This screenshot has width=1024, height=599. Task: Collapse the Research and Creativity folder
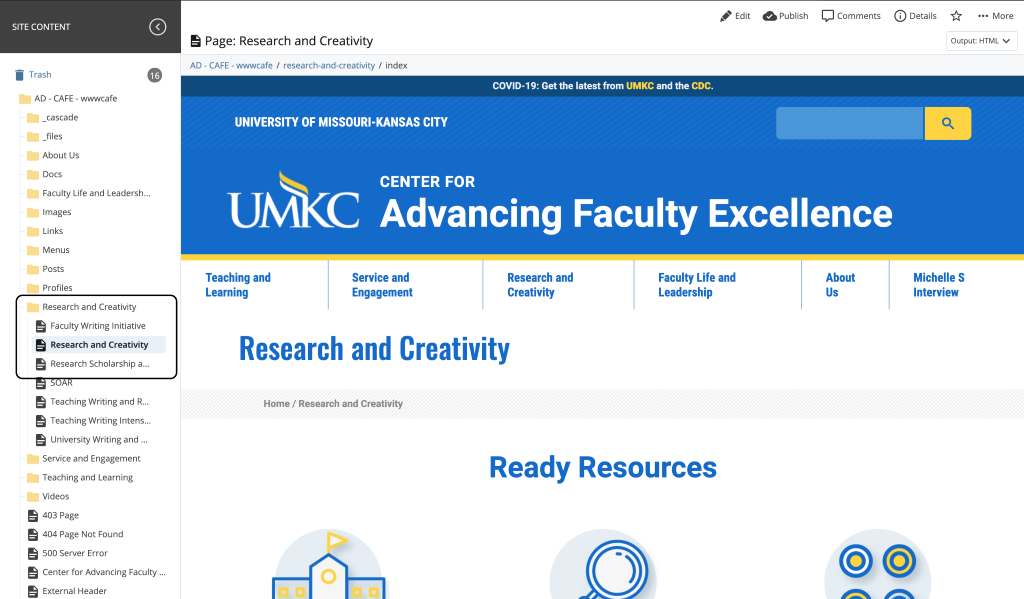click(x=82, y=307)
